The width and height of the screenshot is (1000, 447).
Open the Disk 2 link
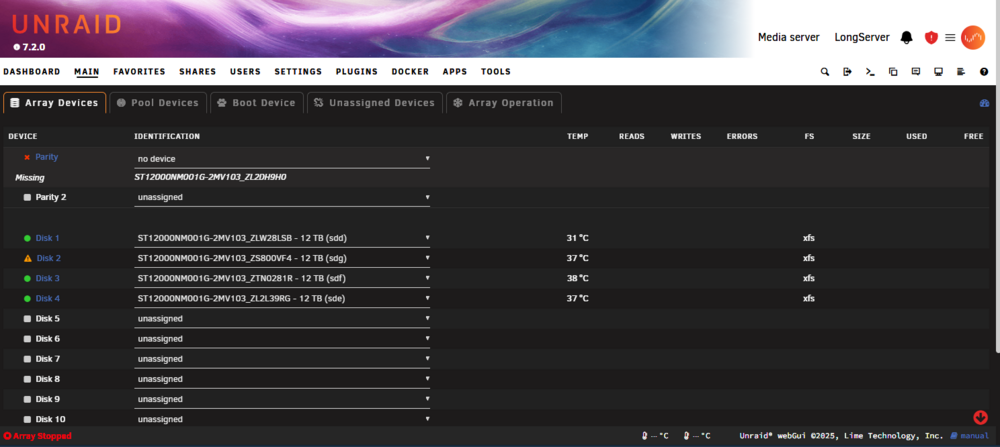point(48,258)
